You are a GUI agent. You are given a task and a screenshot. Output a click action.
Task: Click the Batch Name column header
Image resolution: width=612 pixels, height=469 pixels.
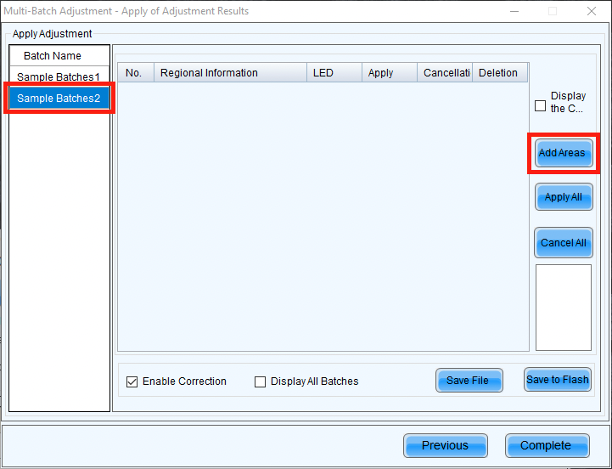[58, 56]
